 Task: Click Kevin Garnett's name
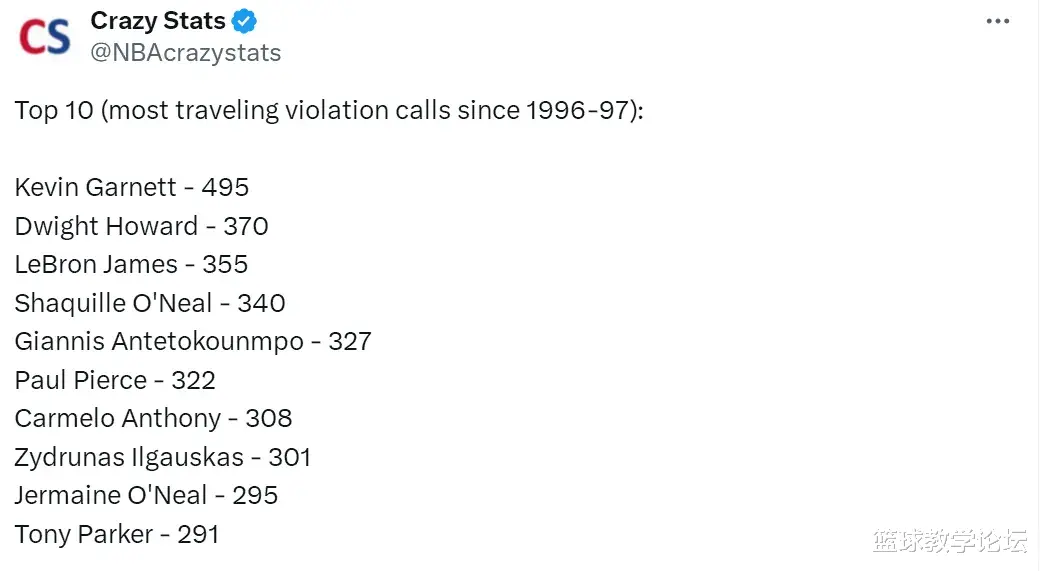96,187
